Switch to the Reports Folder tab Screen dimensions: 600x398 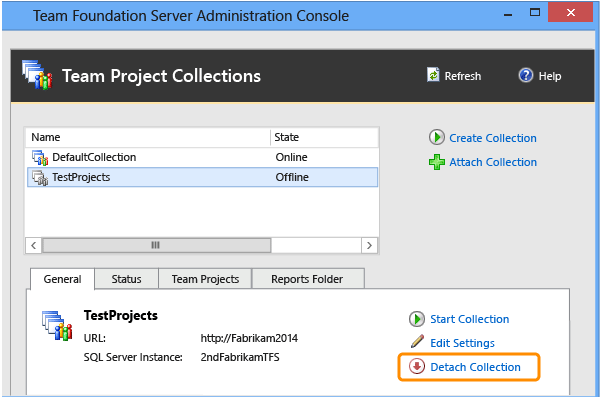tap(307, 279)
